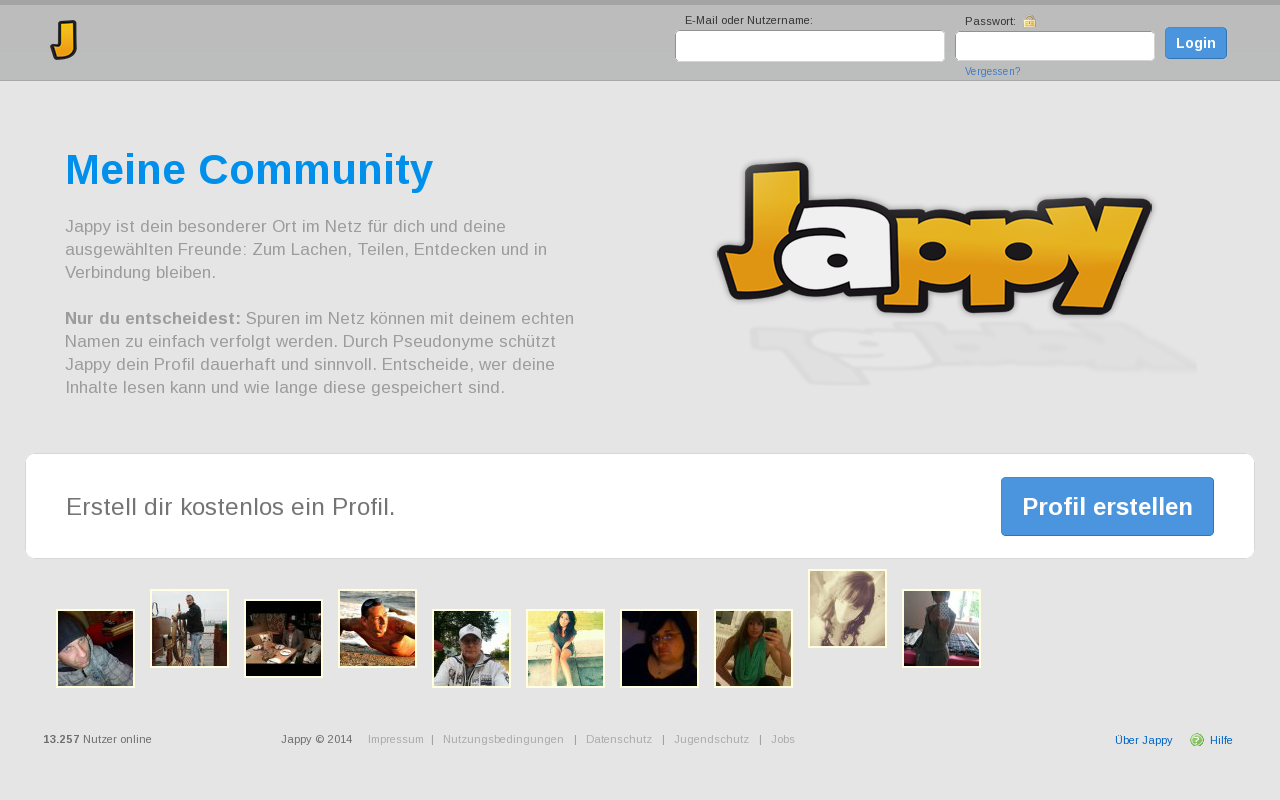Open profile photo of person at dinner table

(x=283, y=638)
